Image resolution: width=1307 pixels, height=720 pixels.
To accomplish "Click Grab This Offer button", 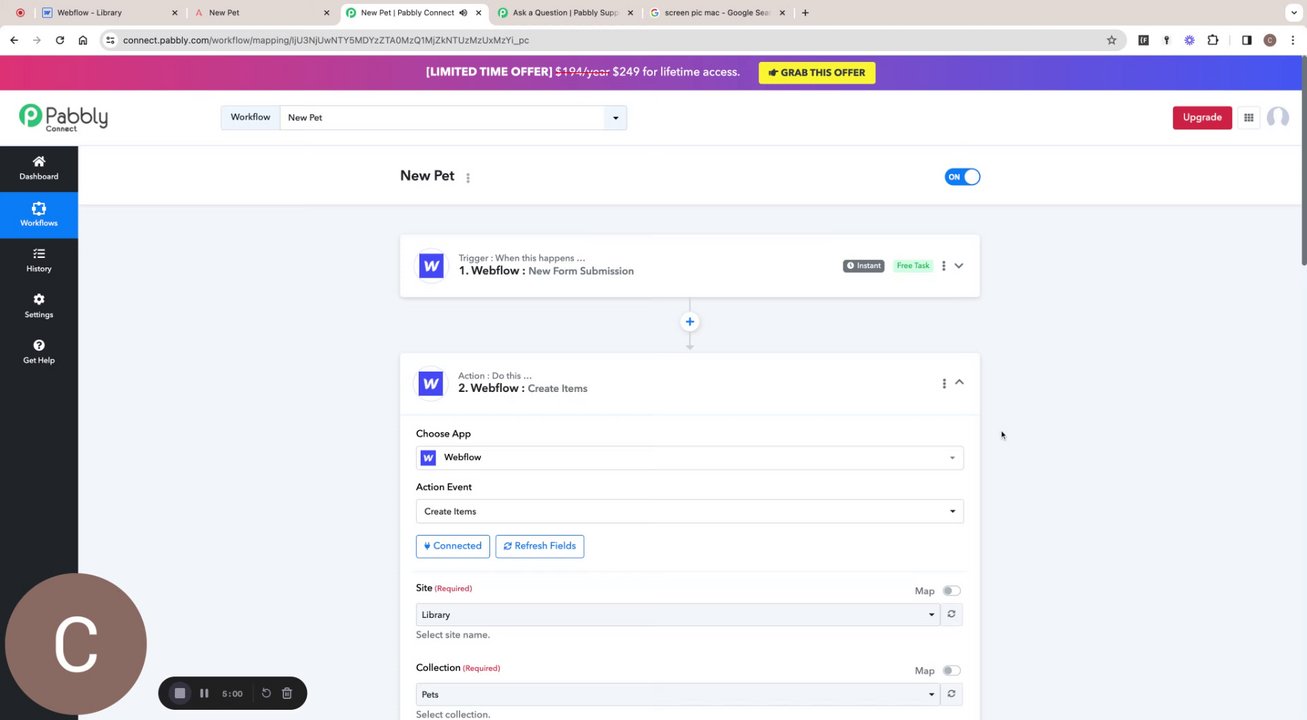I will 817,73.
